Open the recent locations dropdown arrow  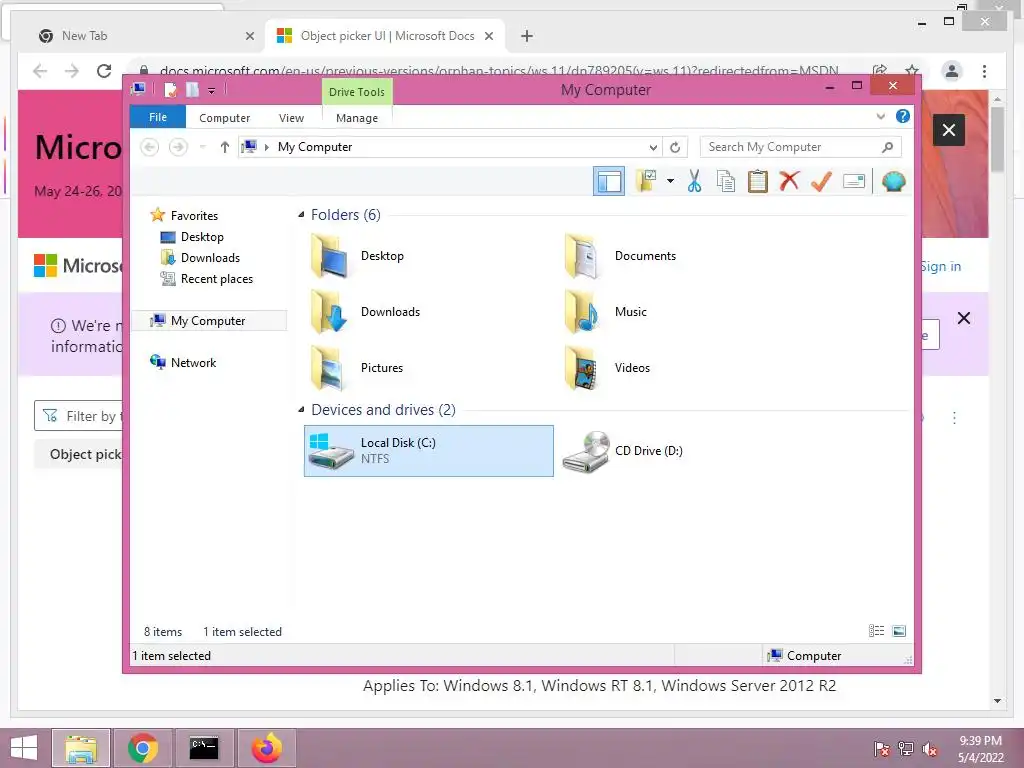coord(202,147)
